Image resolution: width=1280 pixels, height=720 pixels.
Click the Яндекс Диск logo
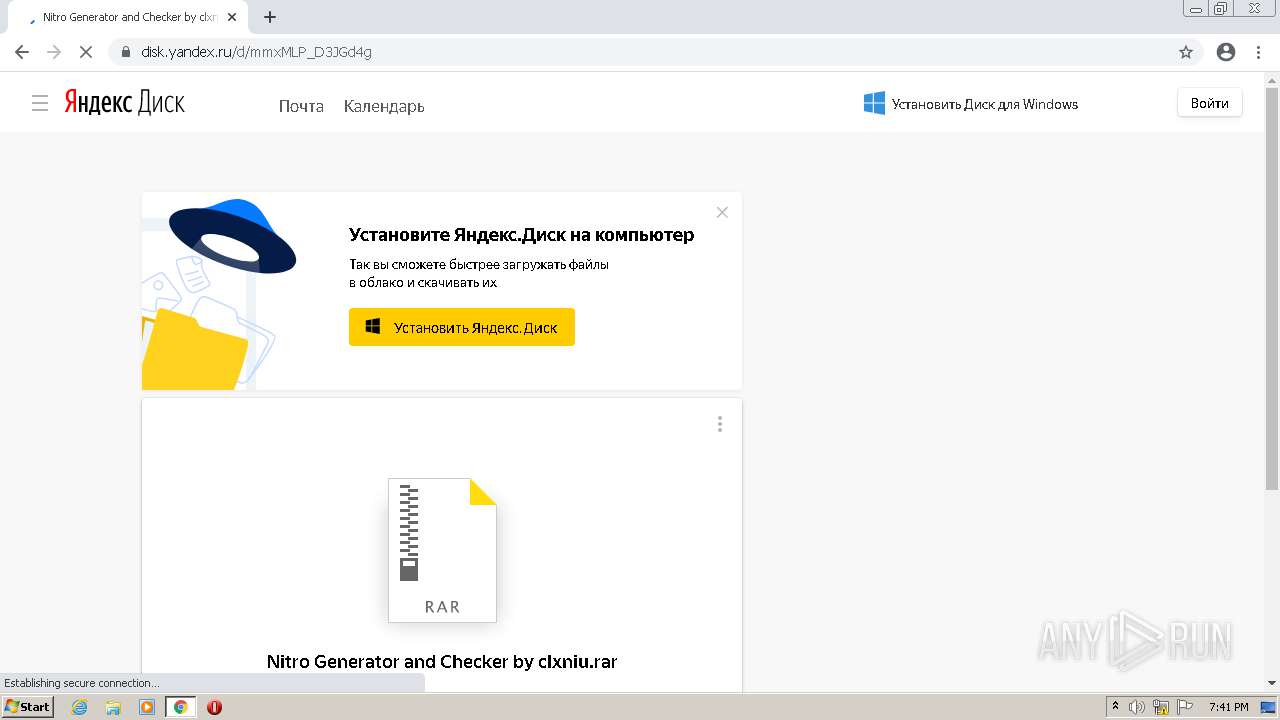coord(125,102)
